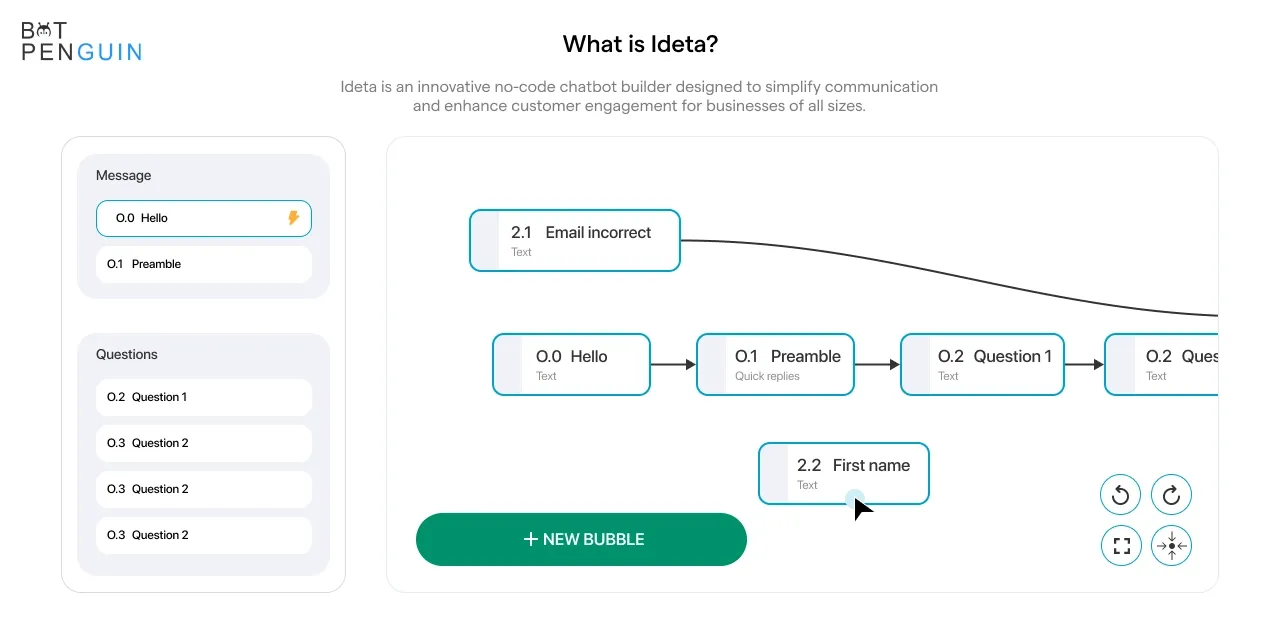The image size is (1280, 628).
Task: Click the connector dot under First name
Action: (854, 499)
